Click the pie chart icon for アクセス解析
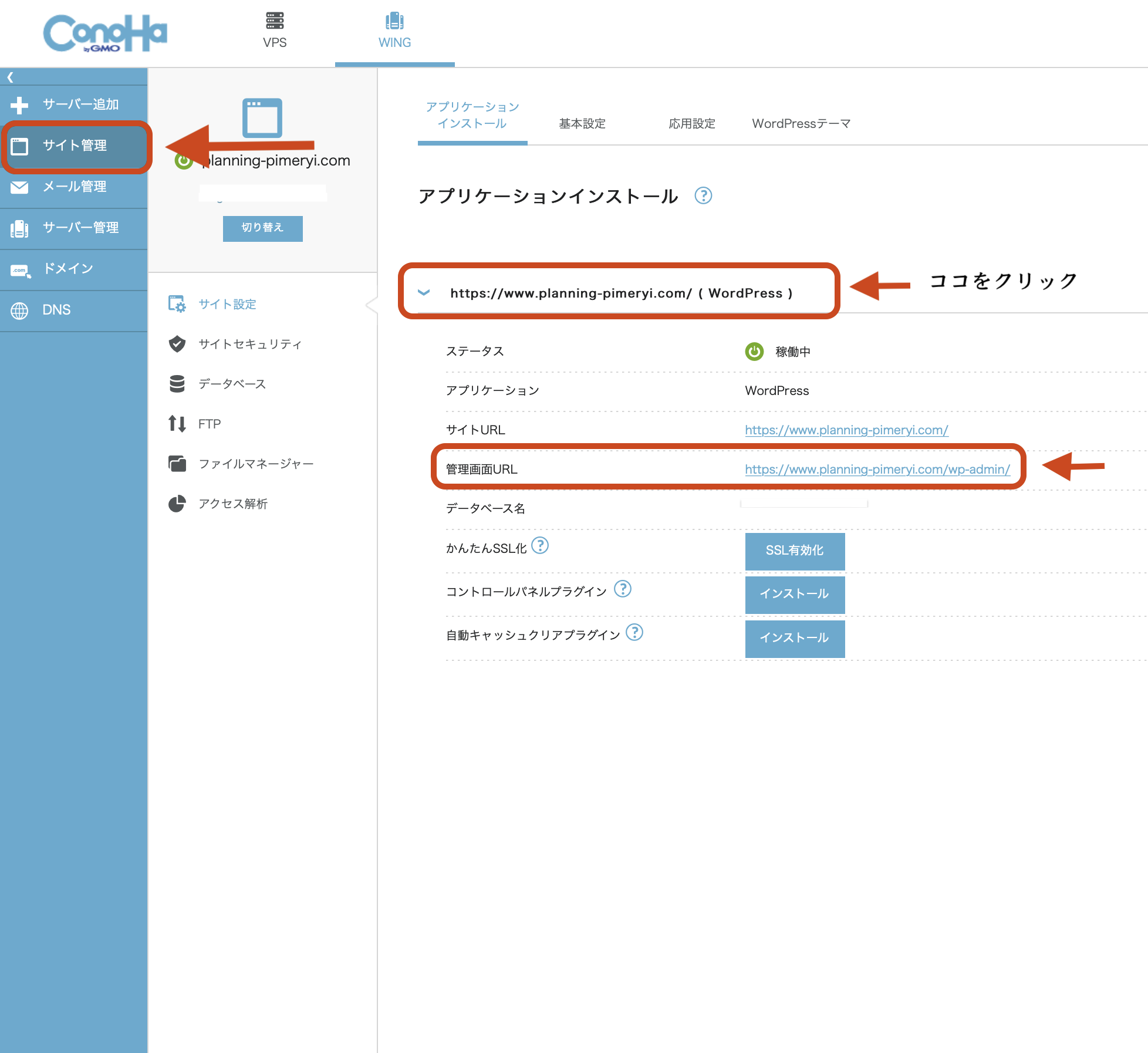1148x1053 pixels. pyautogui.click(x=177, y=504)
